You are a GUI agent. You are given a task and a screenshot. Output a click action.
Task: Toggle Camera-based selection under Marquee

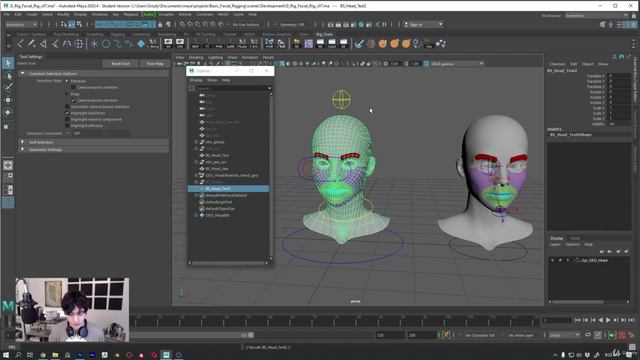(73, 87)
